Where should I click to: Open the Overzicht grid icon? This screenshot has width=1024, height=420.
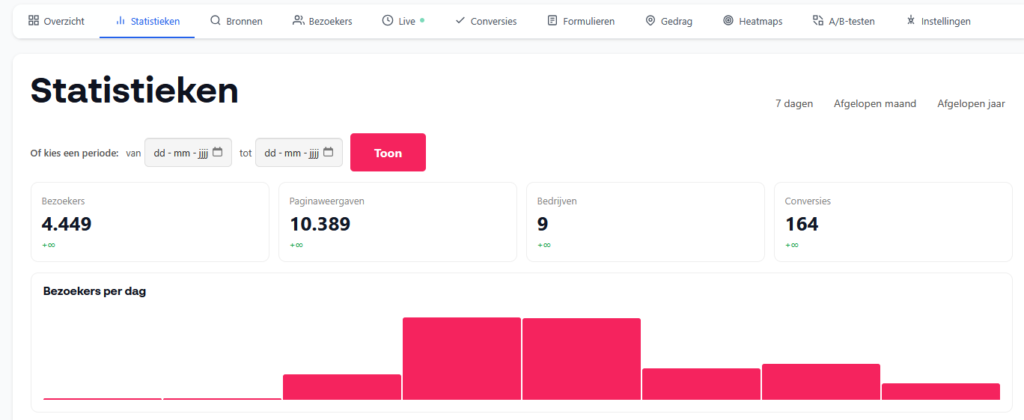coord(33,21)
